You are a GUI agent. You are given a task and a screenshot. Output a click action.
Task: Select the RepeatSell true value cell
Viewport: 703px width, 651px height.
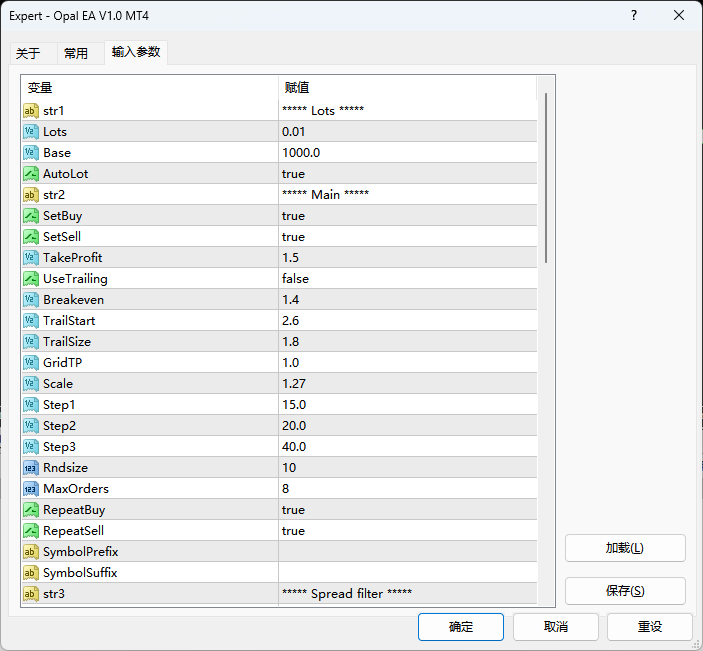[x=407, y=531]
